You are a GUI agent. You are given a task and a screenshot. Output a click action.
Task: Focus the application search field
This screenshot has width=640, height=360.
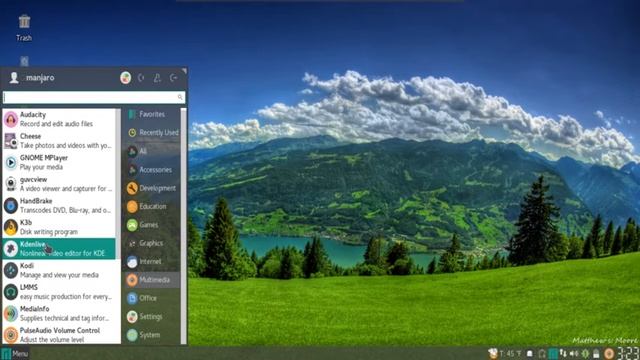coord(94,97)
